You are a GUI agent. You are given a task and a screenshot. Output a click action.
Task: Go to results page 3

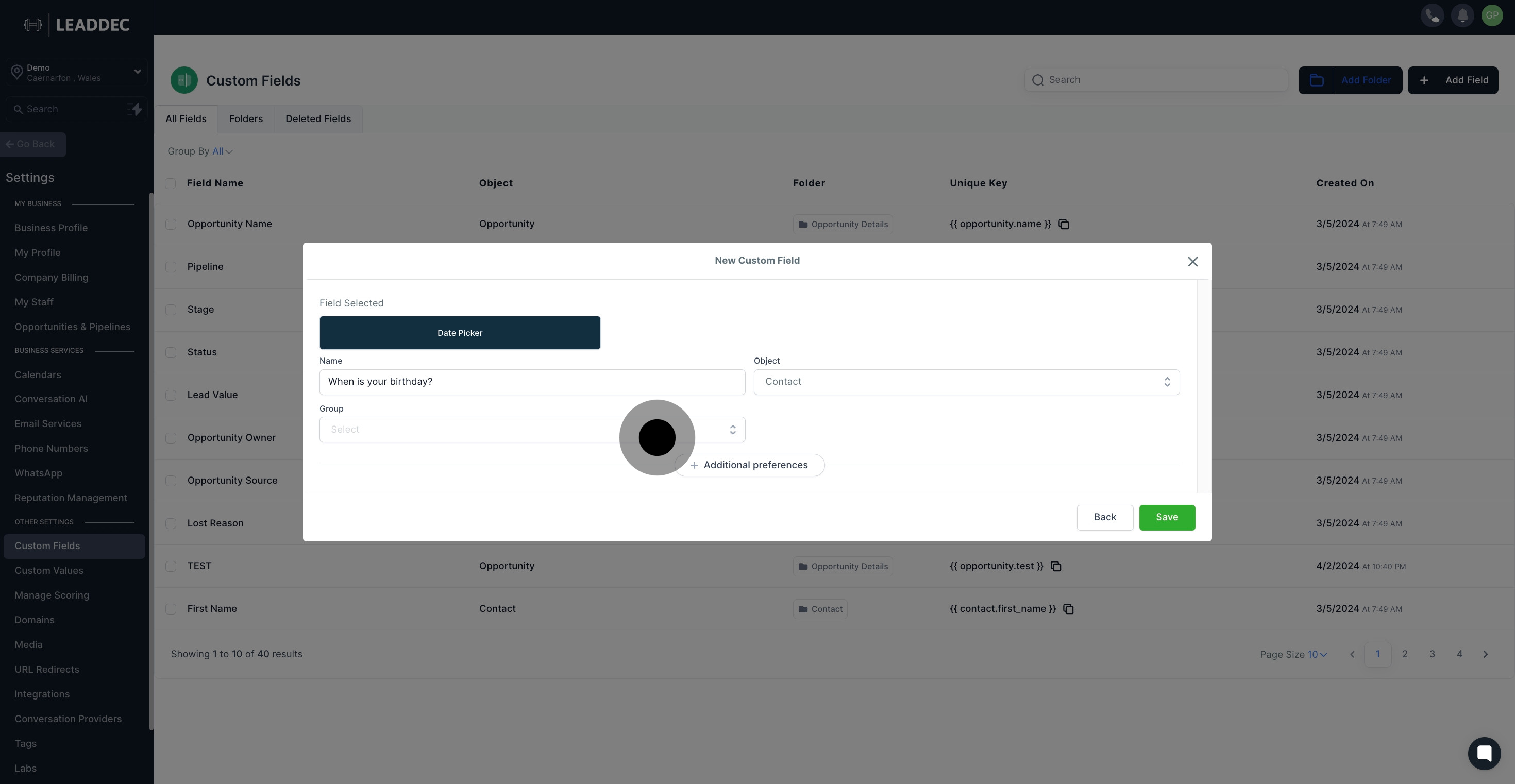[x=1432, y=654]
